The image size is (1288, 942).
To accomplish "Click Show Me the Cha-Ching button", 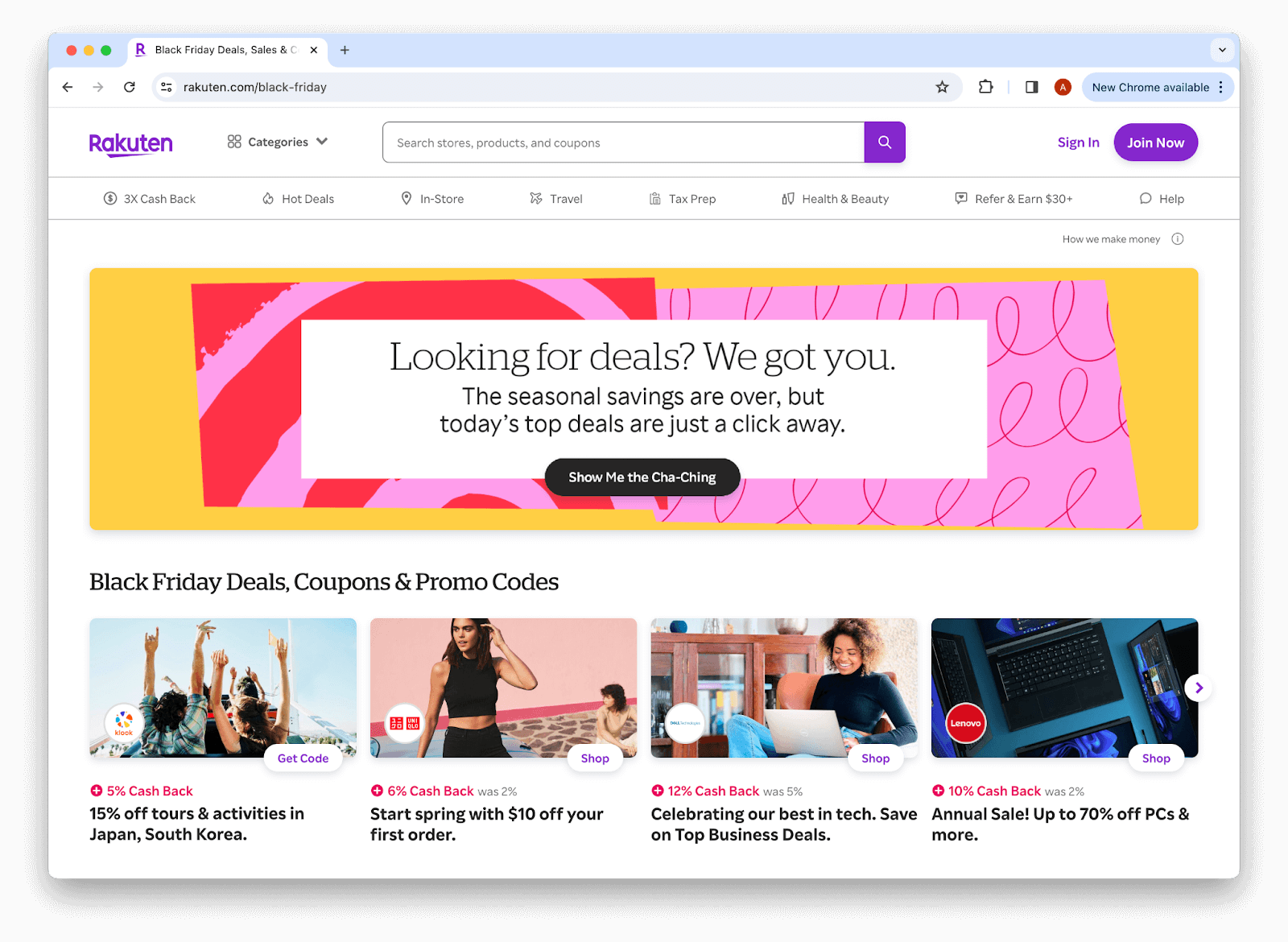I will [x=642, y=477].
